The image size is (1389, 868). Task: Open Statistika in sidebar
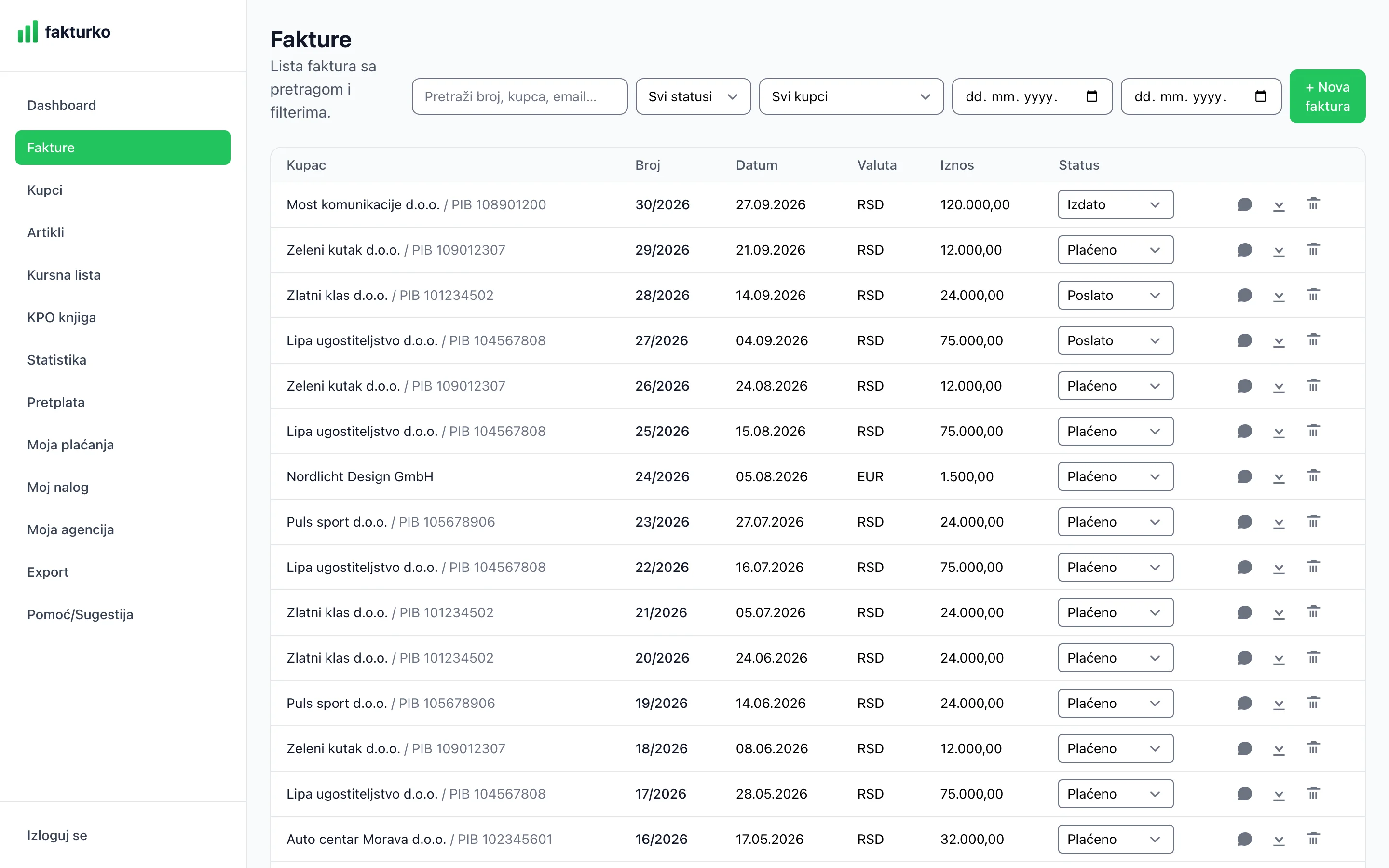123,360
